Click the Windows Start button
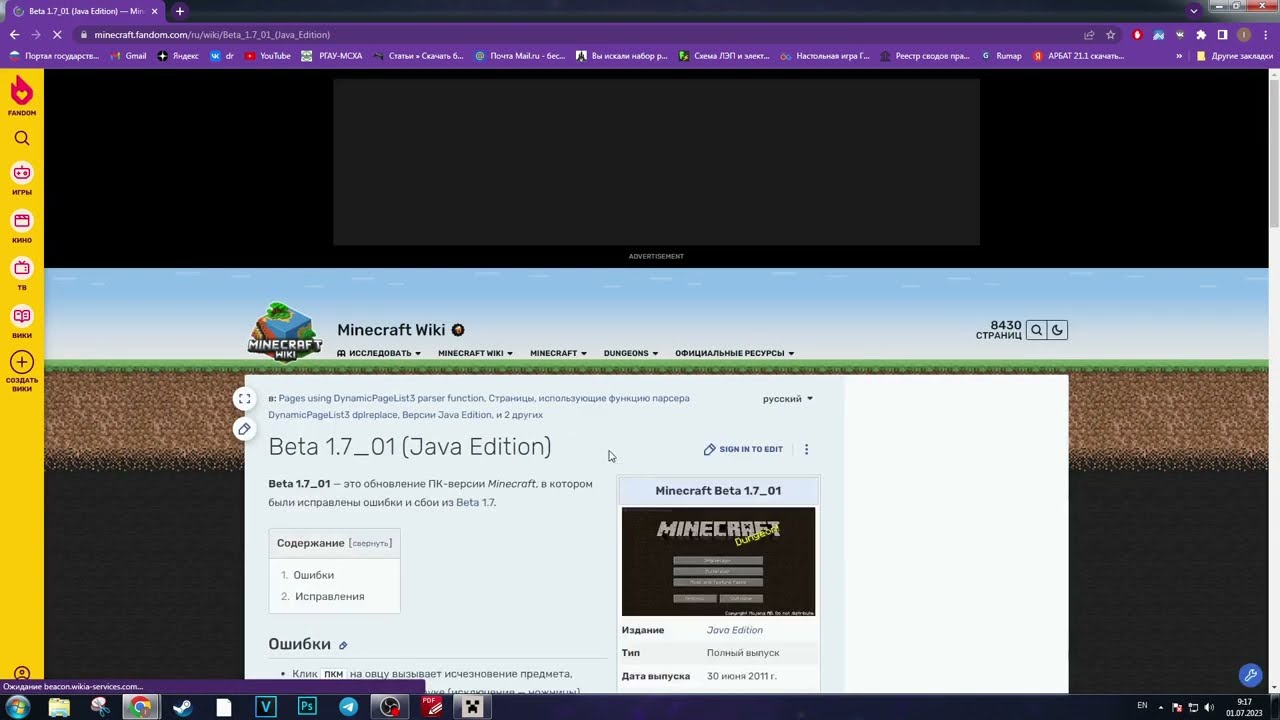This screenshot has width=1280, height=720. (17, 707)
